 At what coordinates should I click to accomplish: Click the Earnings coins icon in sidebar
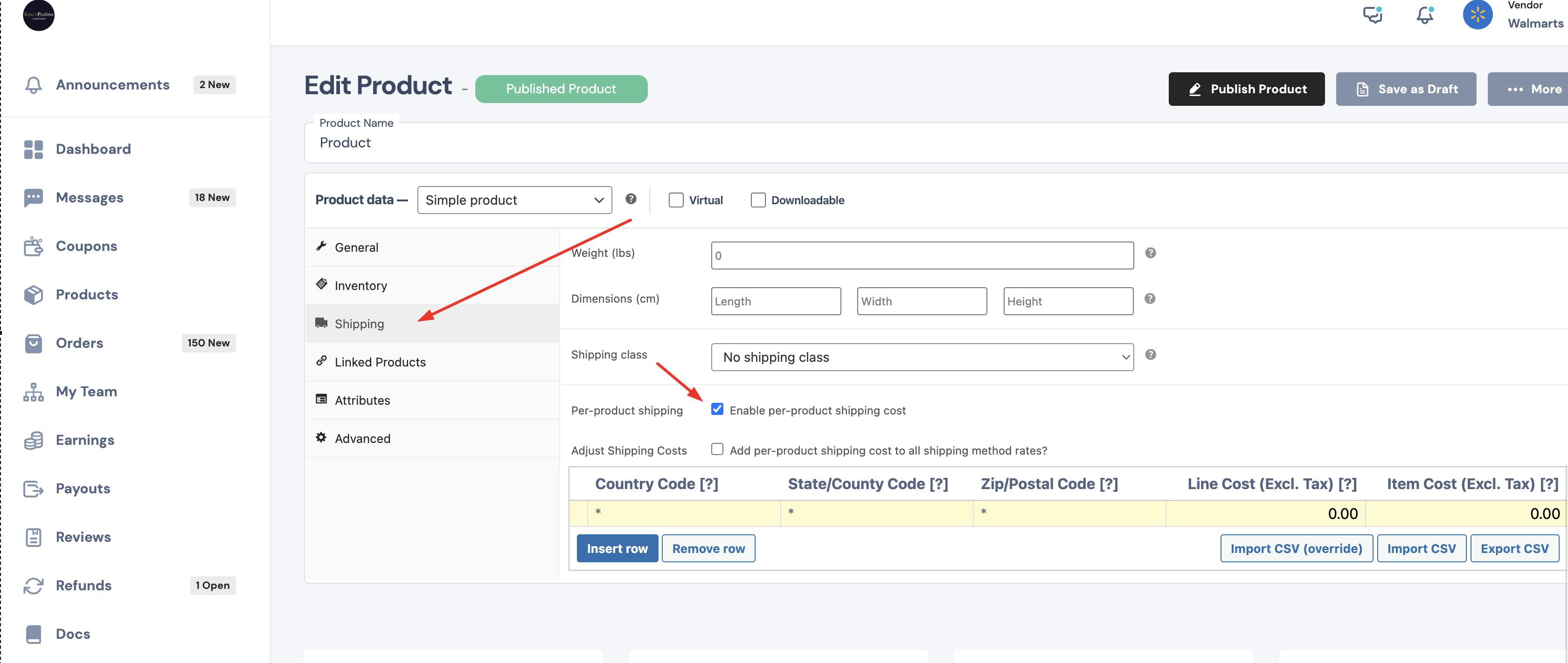pyautogui.click(x=34, y=441)
